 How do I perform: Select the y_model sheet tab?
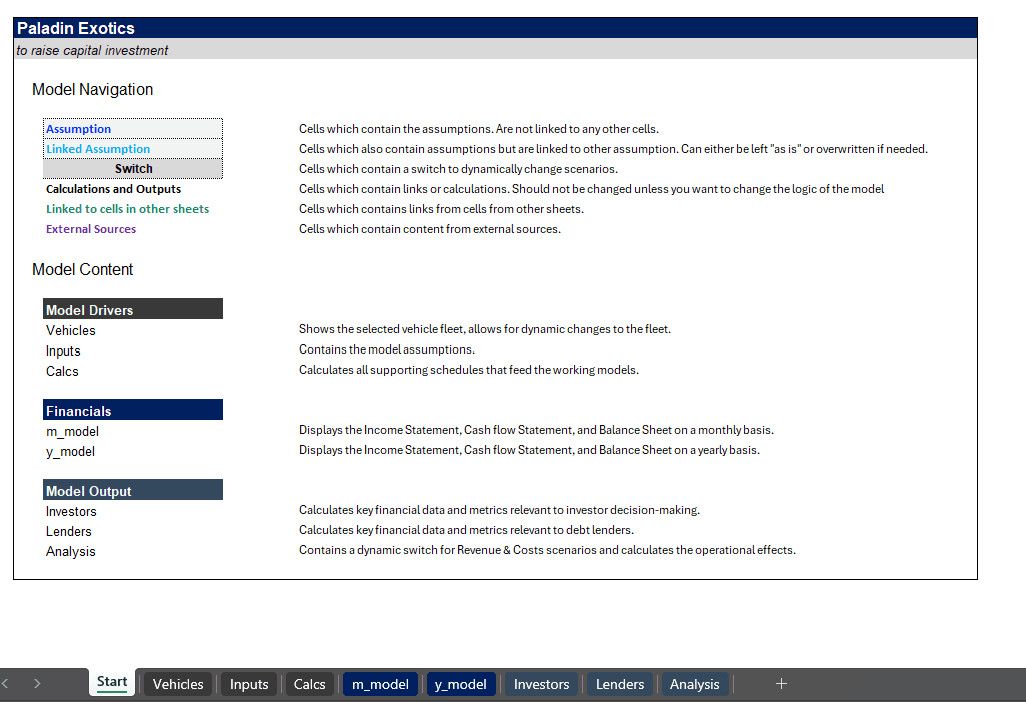(461, 684)
